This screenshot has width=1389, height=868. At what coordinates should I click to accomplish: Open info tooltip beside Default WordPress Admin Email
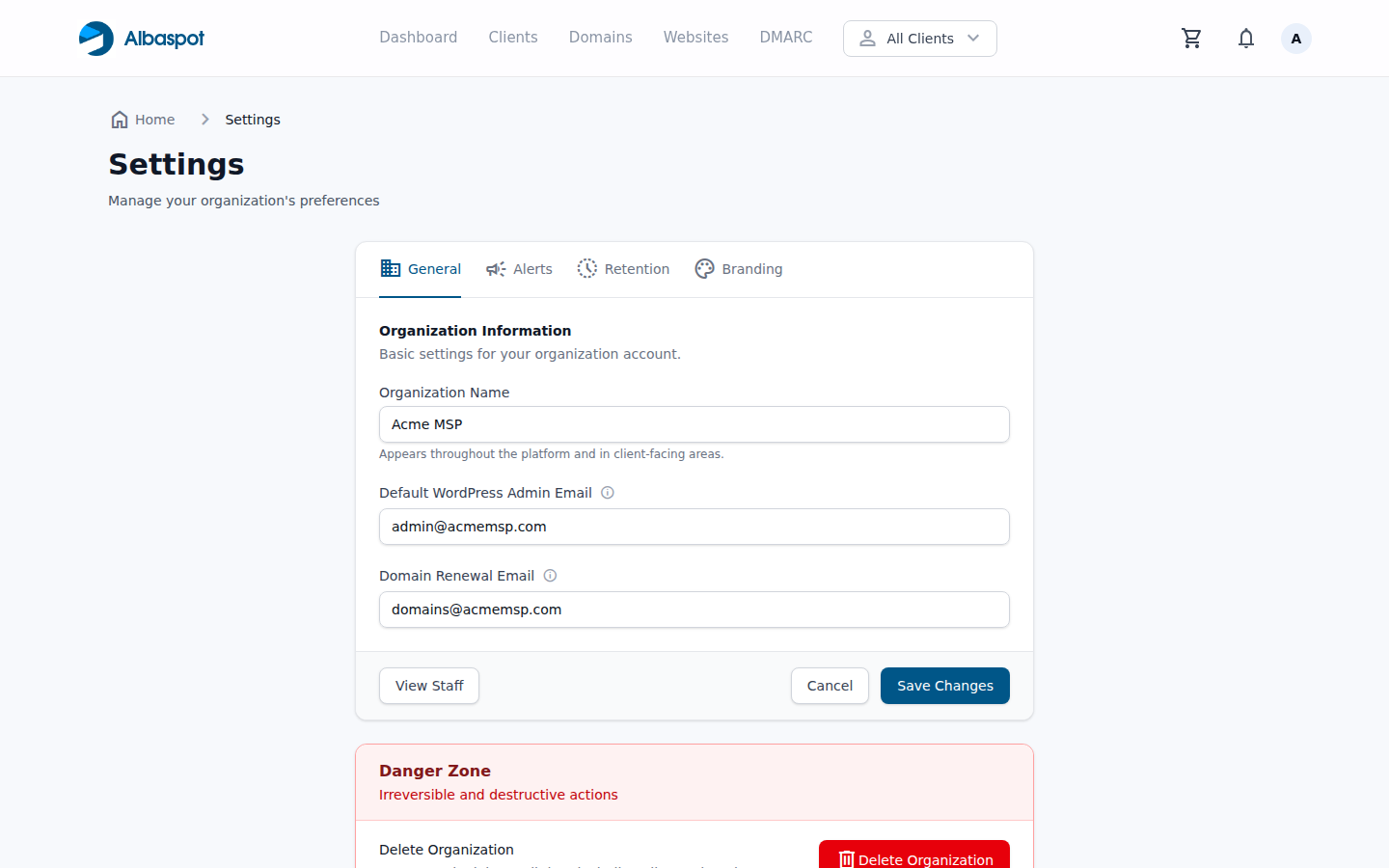tap(608, 492)
